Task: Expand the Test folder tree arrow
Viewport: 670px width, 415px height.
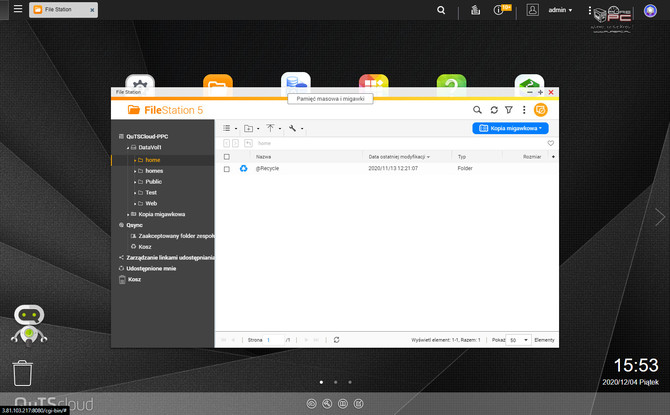Action: (x=135, y=193)
